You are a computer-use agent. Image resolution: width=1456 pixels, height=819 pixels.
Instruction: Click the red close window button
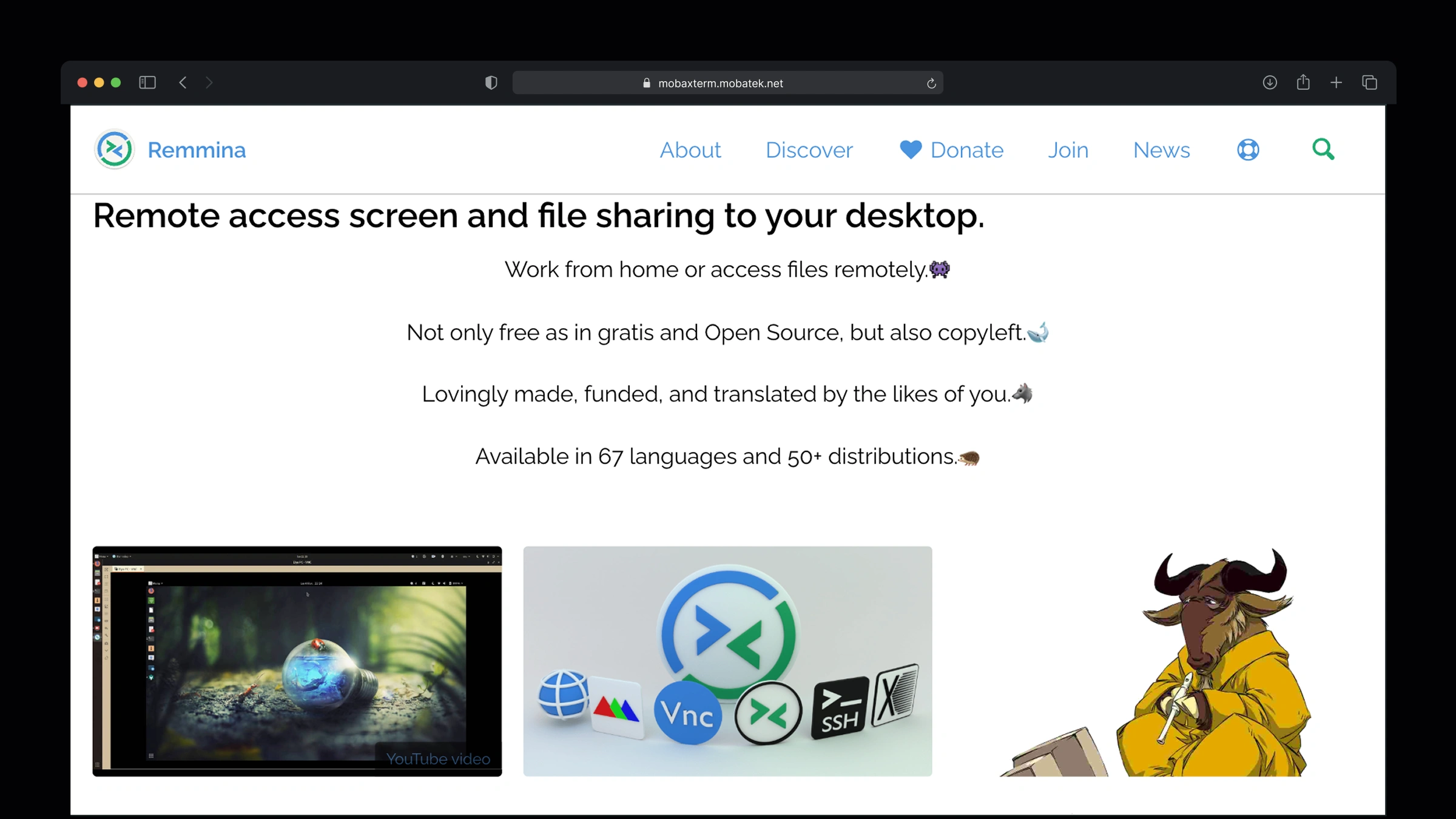(x=83, y=83)
